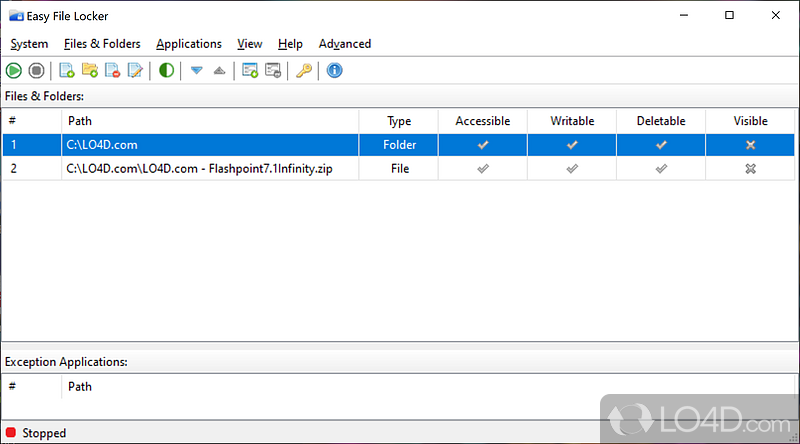This screenshot has height=444, width=800.
Task: Open the Advanced menu
Action: [x=345, y=44]
